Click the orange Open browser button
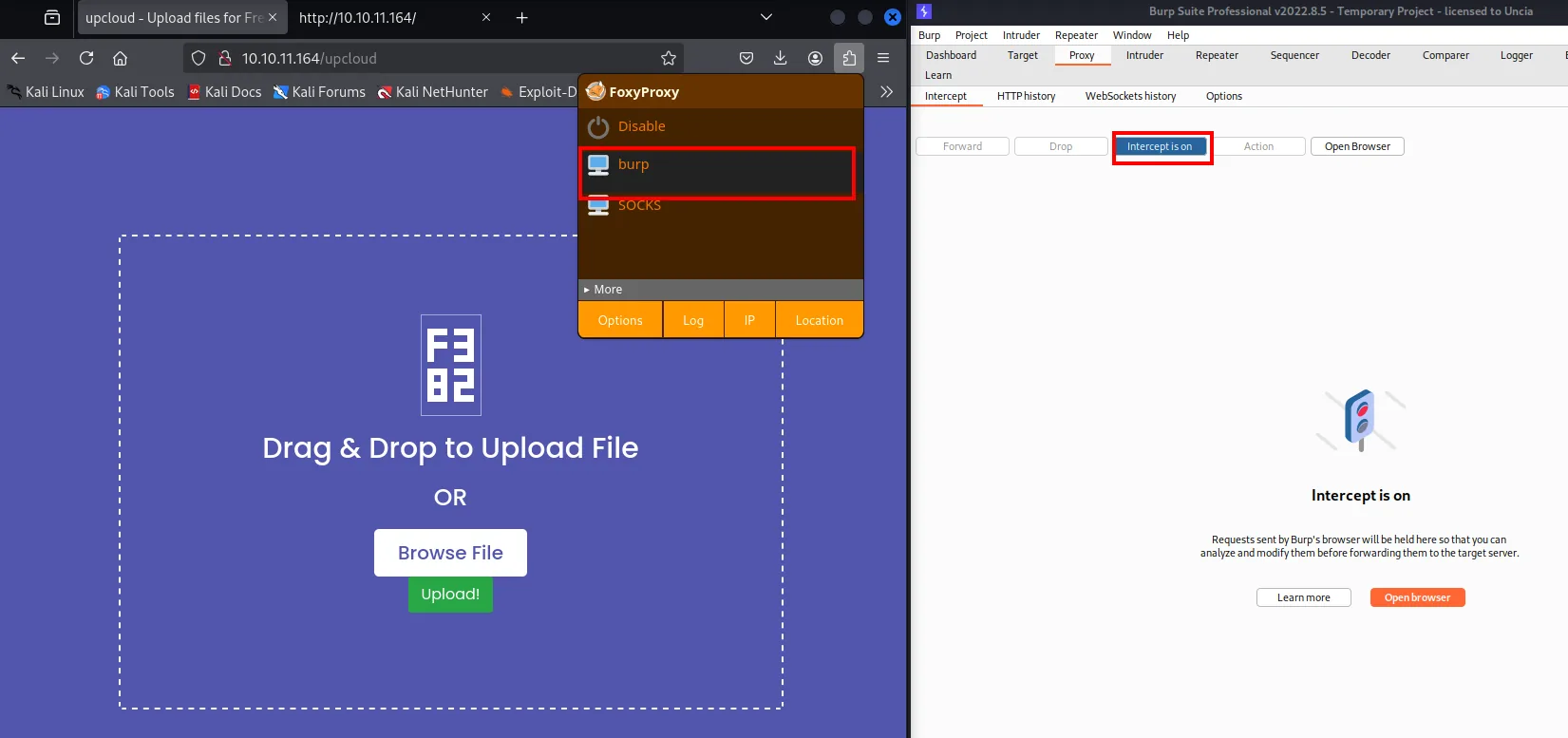This screenshot has height=738, width=1568. point(1418,597)
